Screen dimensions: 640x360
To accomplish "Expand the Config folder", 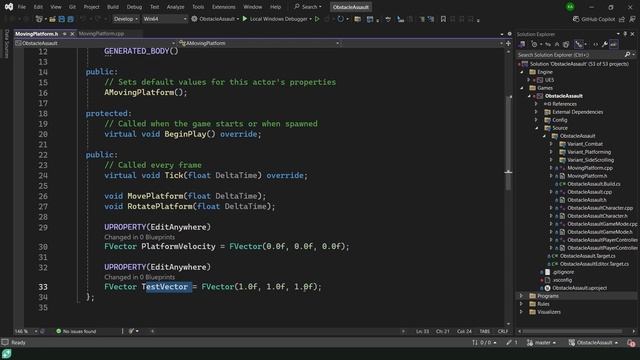I will click(x=536, y=120).
